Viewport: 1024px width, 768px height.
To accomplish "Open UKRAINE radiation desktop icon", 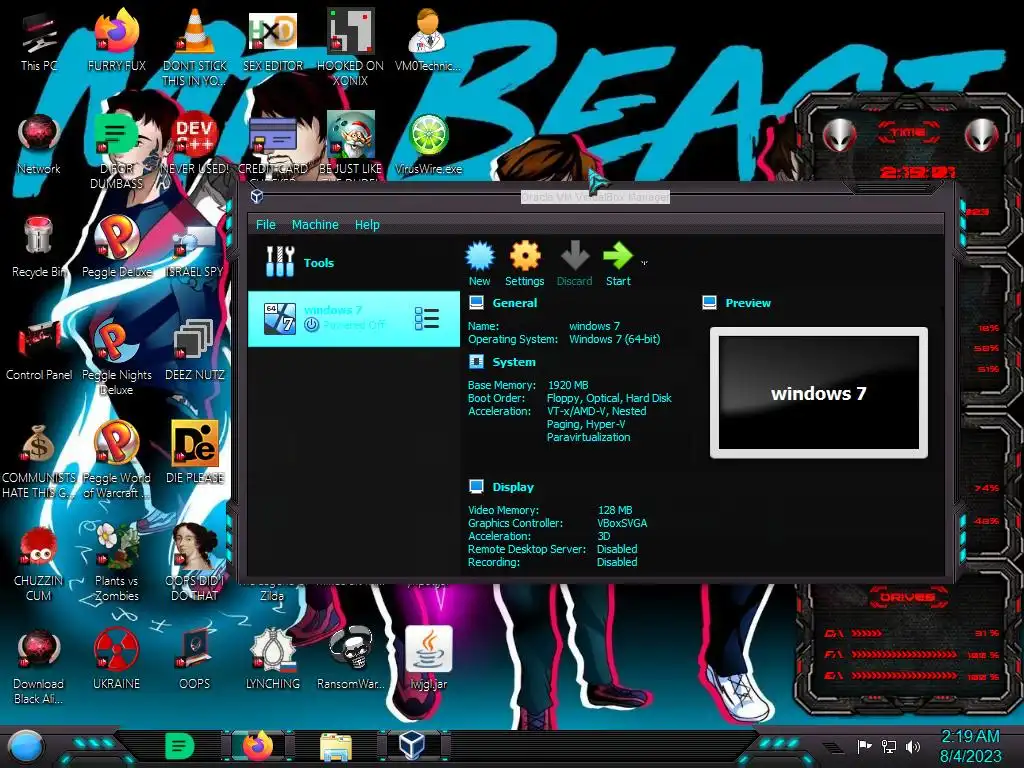I will point(117,658).
